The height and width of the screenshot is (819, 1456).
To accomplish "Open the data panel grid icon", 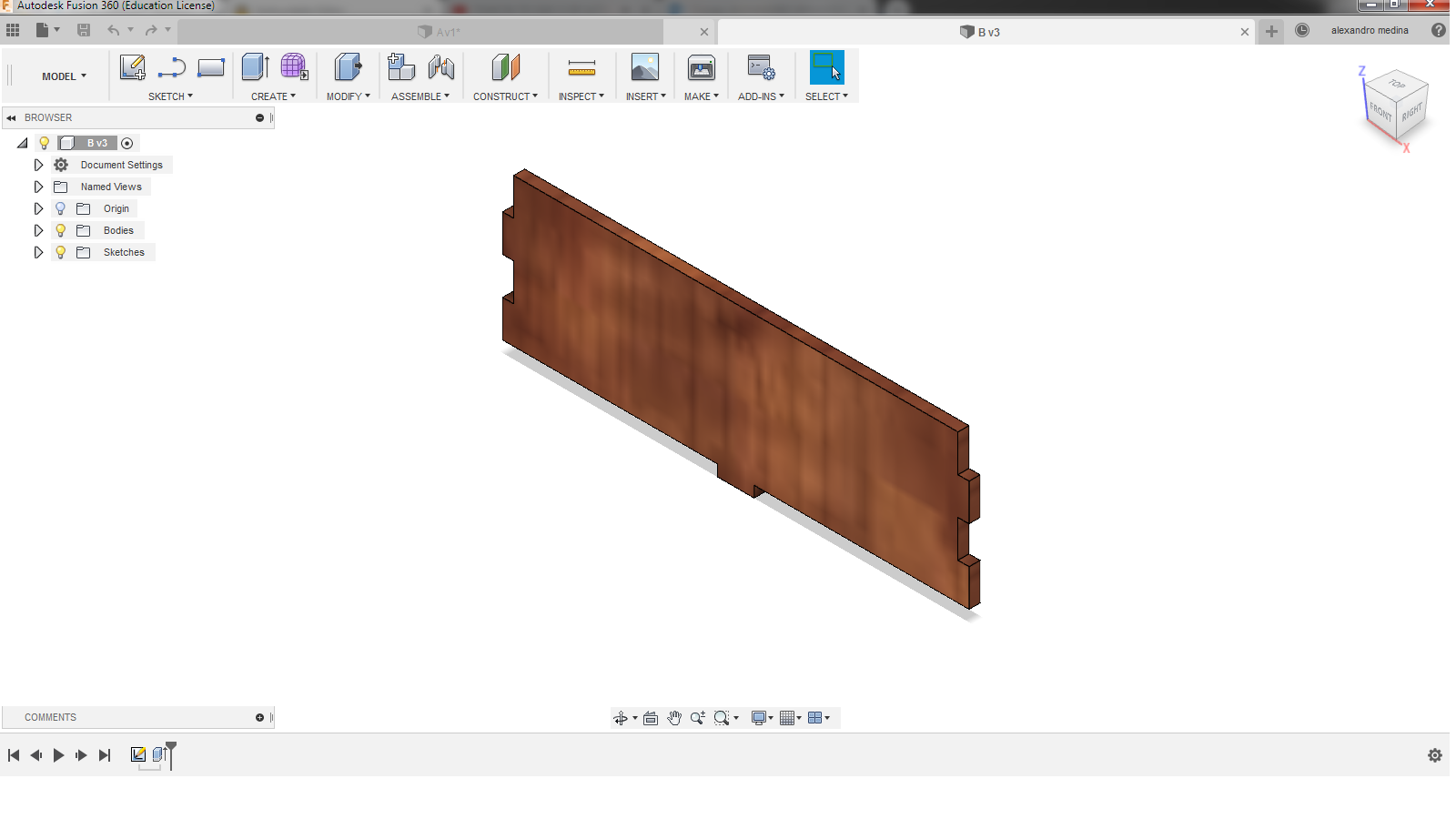I will 13,30.
